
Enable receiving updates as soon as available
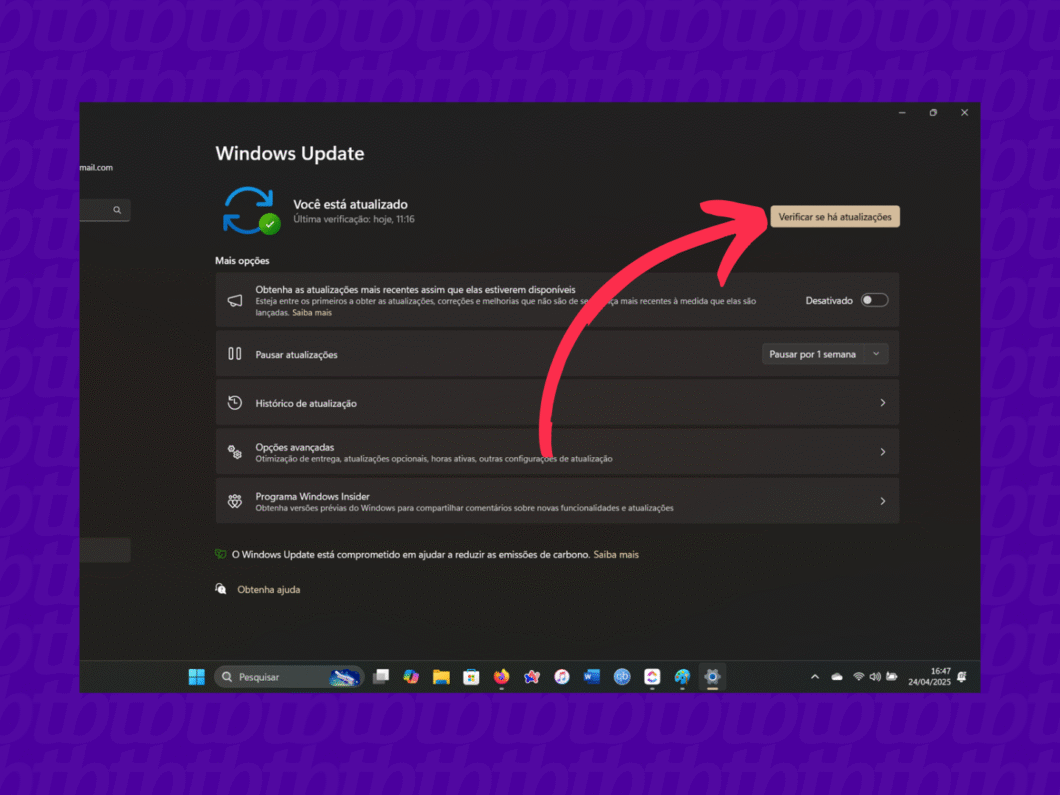tap(875, 299)
